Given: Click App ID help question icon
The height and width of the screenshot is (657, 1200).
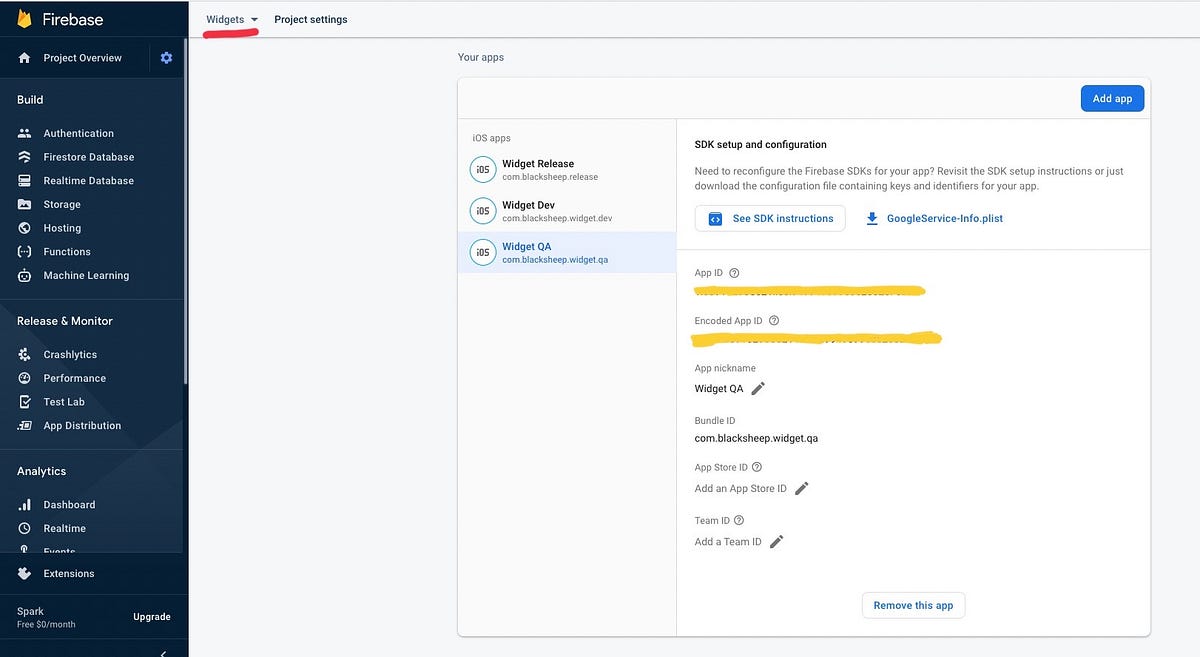Looking at the screenshot, I should pos(734,273).
